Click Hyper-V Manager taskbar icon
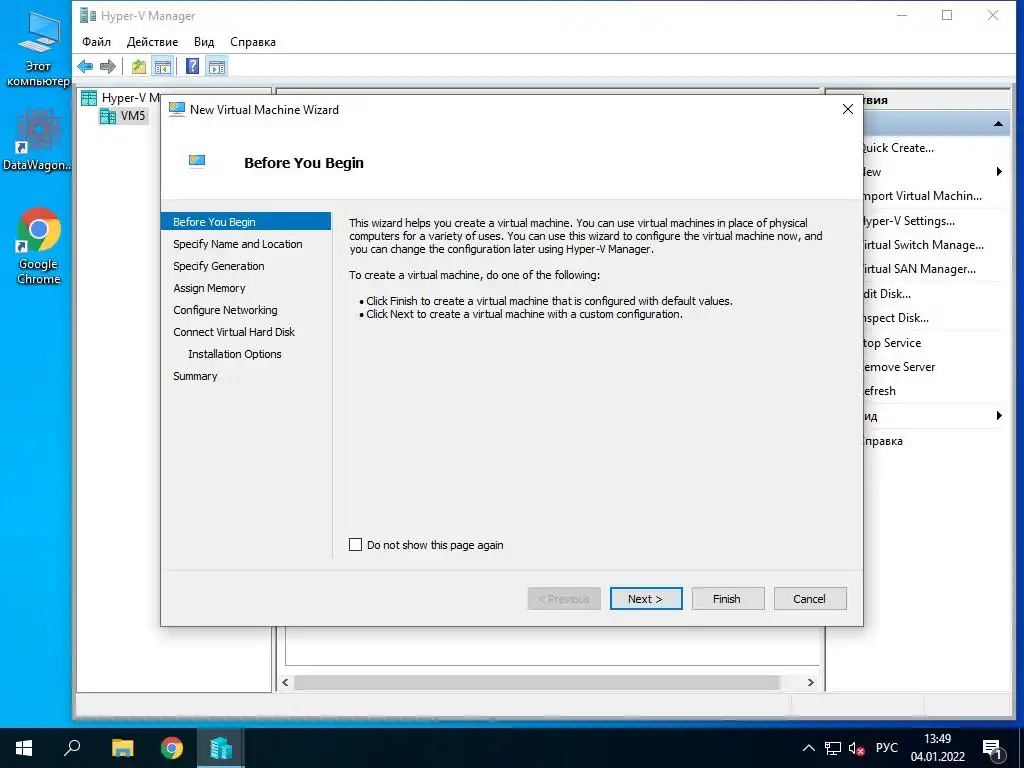 (221, 748)
